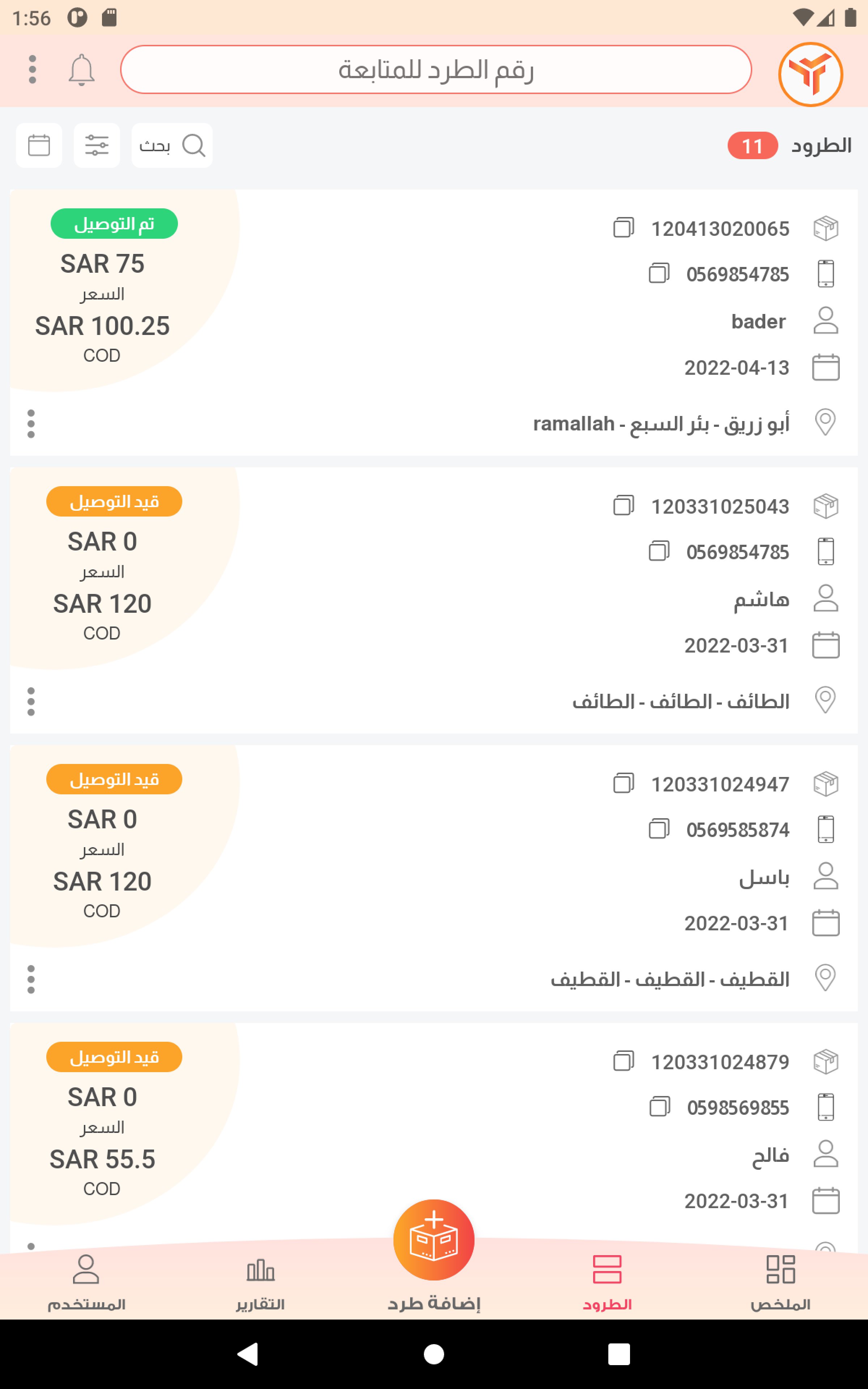Open the notifications bell
This screenshot has height=1389, width=868.
(81, 70)
